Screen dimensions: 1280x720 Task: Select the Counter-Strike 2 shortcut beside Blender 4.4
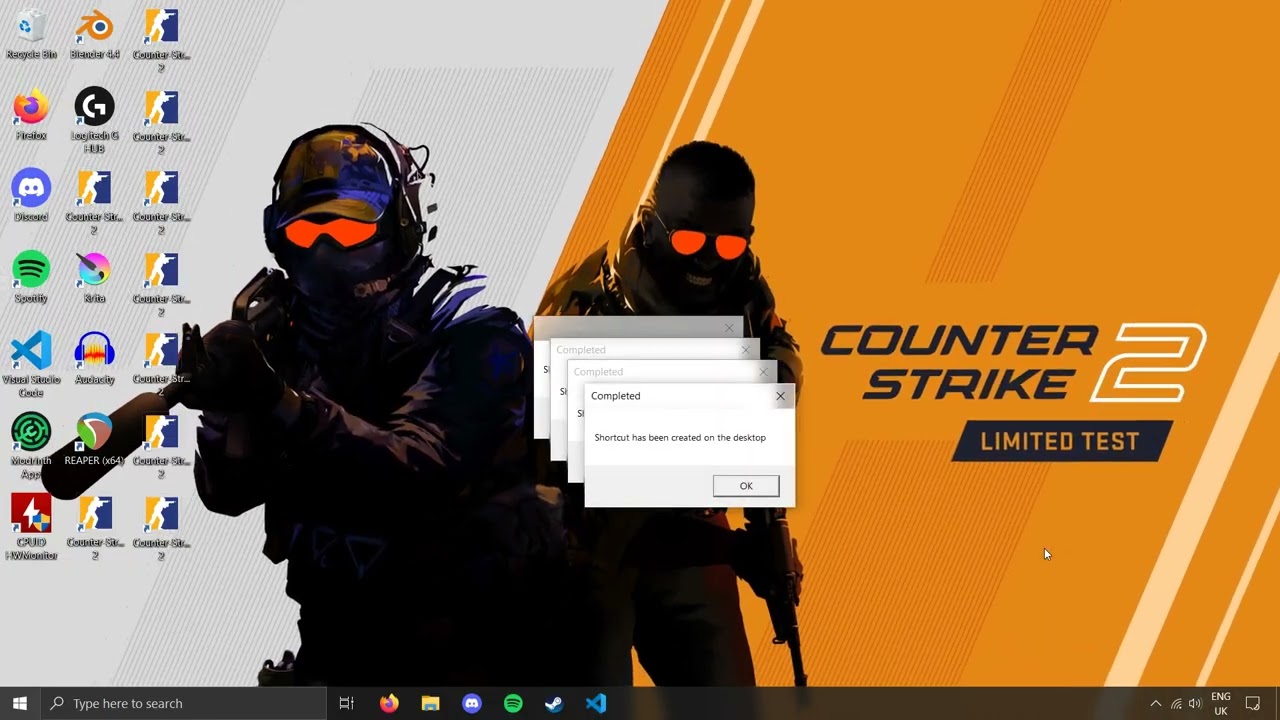(x=161, y=41)
